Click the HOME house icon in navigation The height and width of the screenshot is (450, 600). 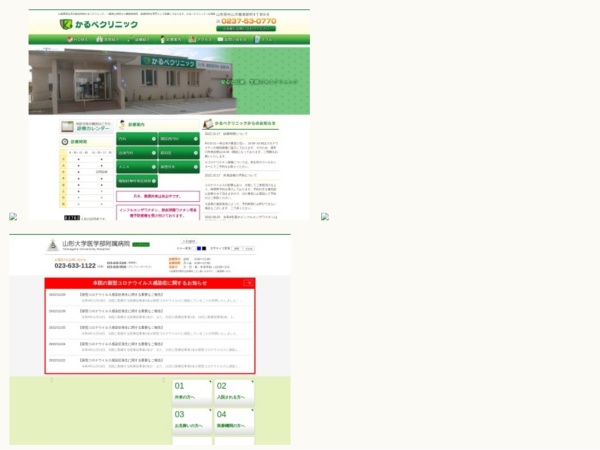(x=69, y=39)
